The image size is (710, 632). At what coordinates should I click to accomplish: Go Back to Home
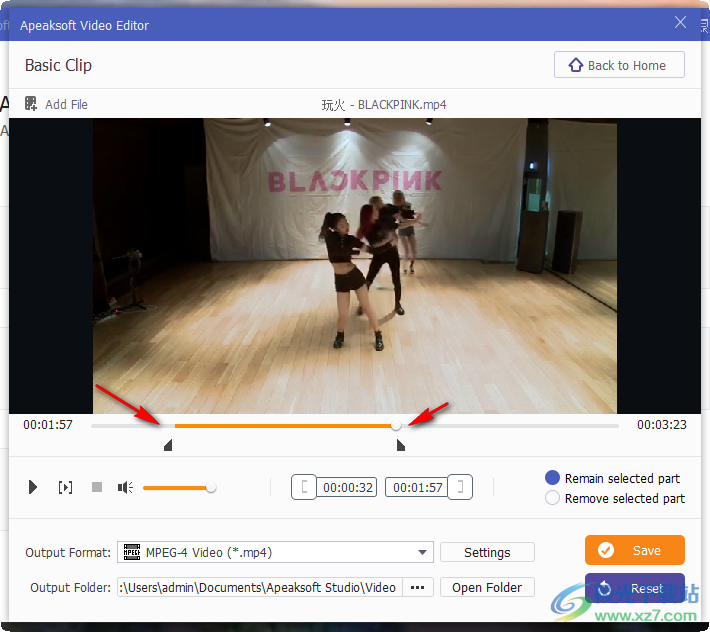(x=619, y=65)
